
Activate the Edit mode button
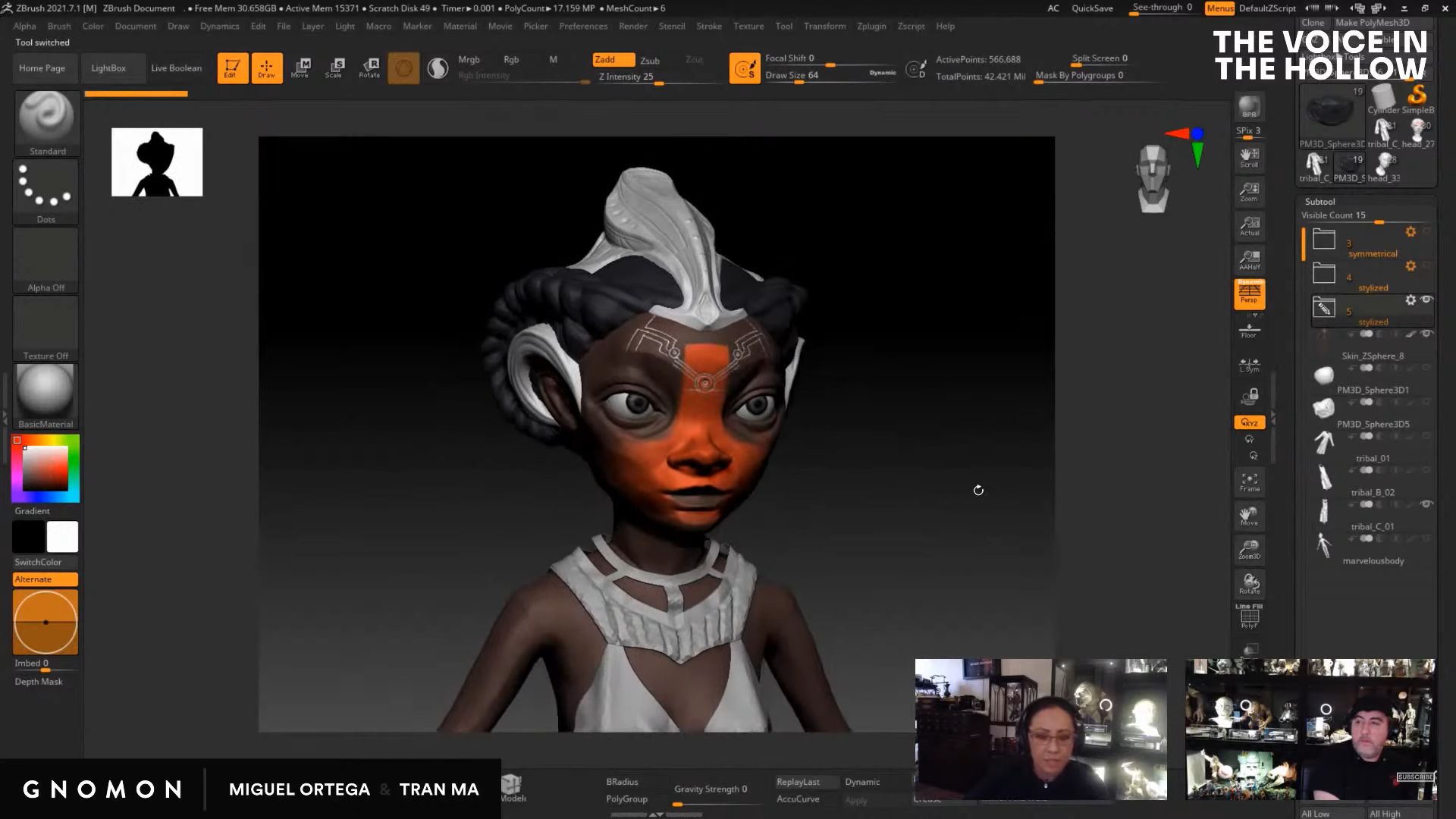coord(232,67)
